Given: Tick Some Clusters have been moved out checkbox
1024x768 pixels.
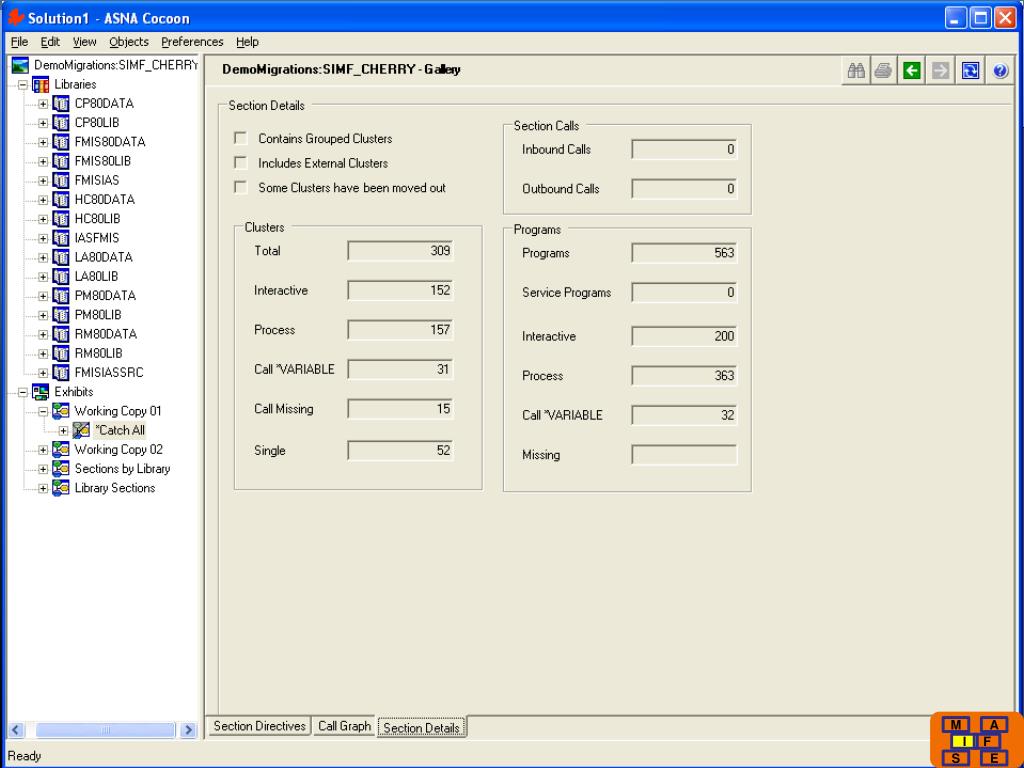Looking at the screenshot, I should click(241, 187).
